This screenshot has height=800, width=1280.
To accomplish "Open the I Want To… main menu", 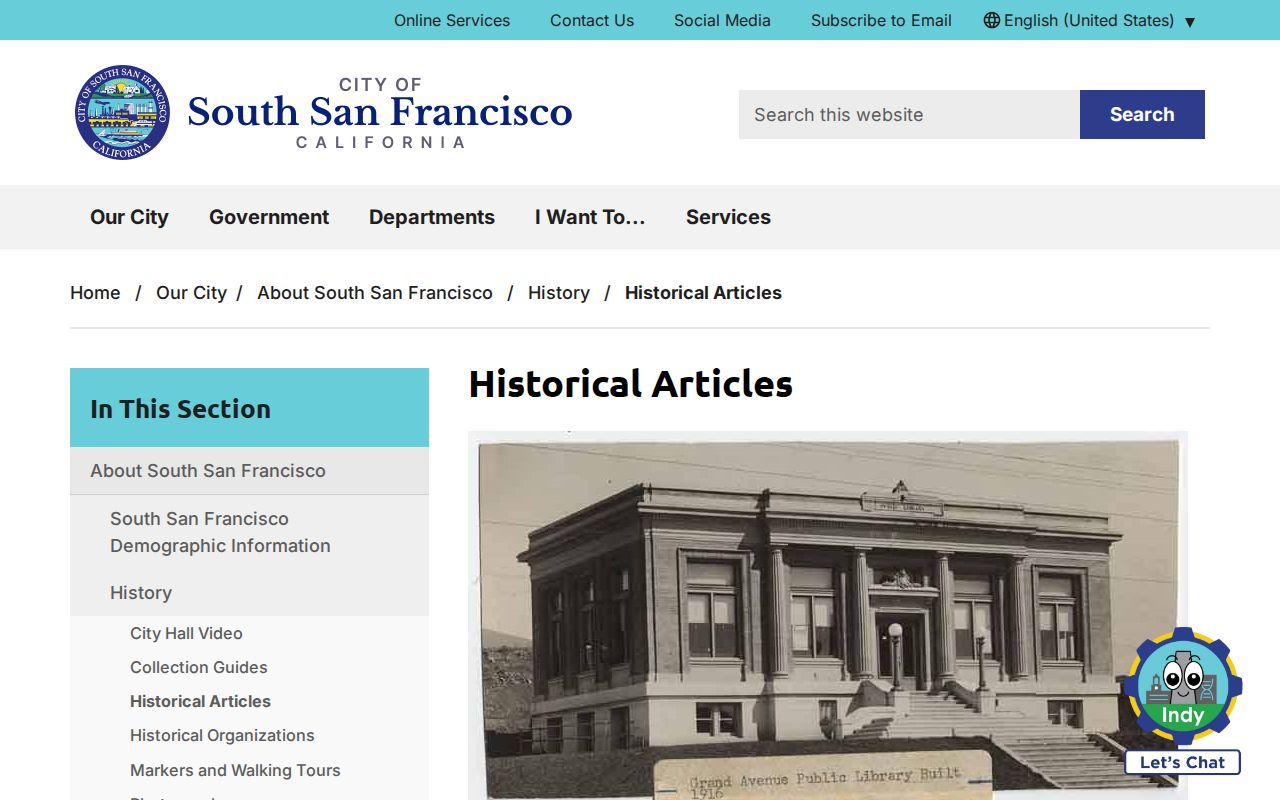I will (x=590, y=217).
